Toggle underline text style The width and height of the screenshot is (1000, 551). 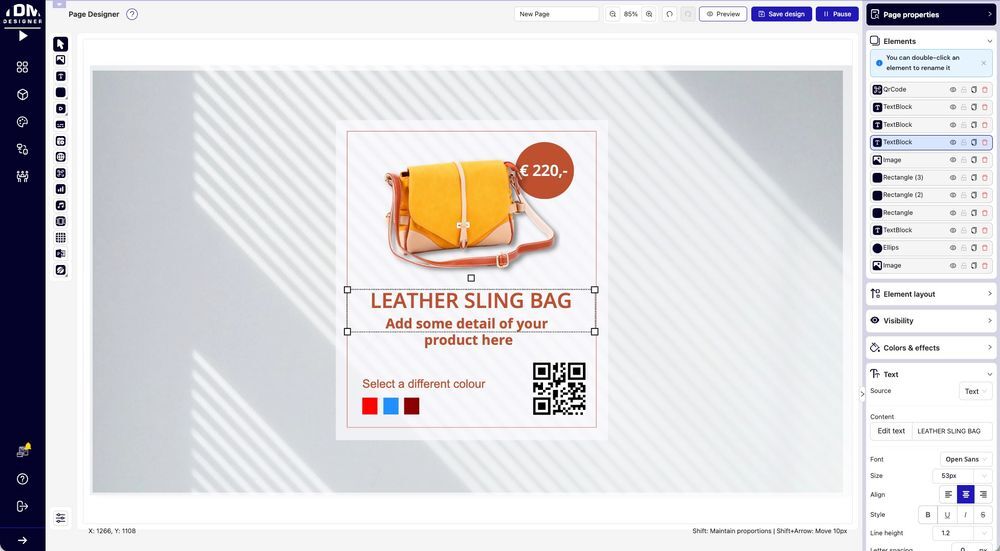(946, 515)
